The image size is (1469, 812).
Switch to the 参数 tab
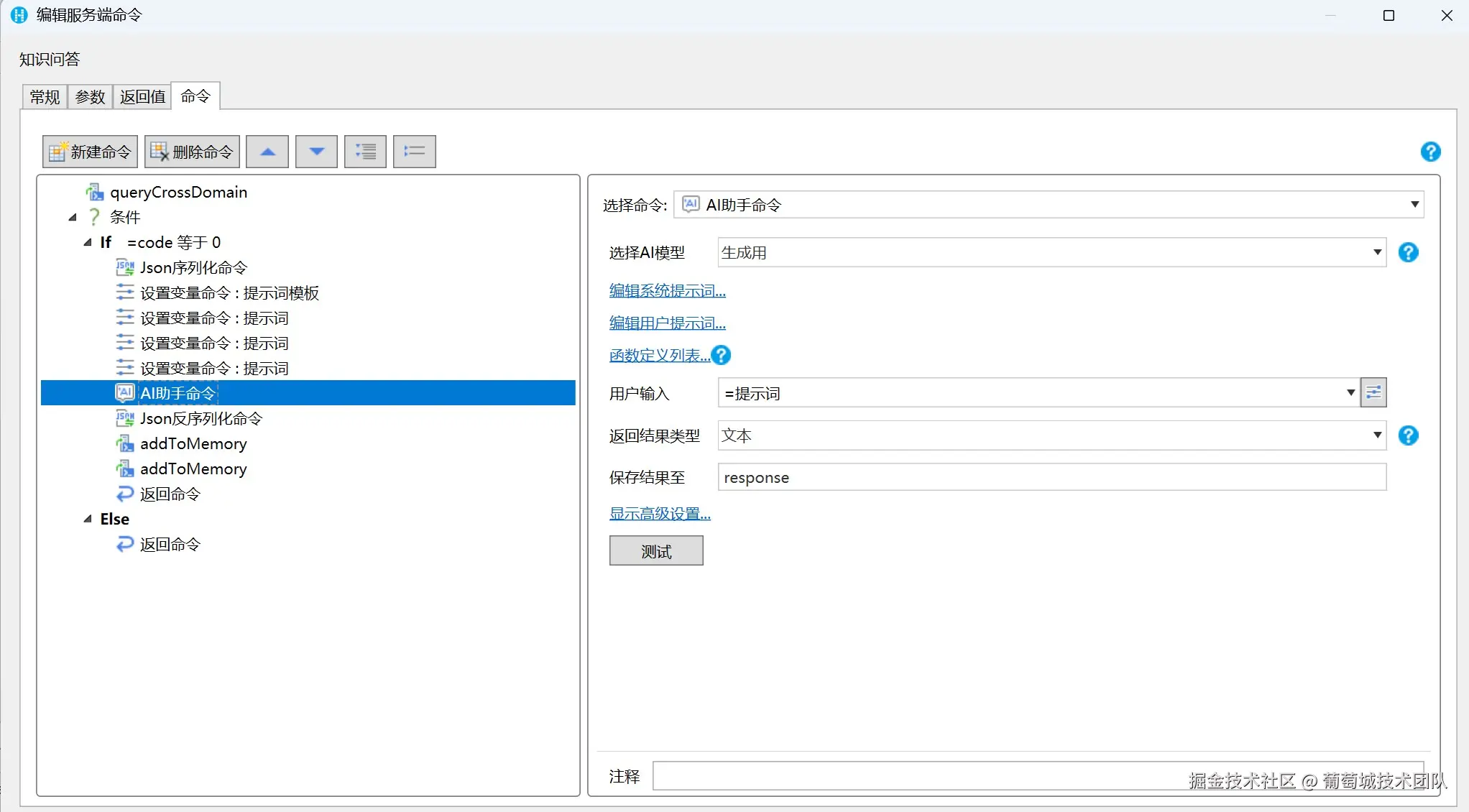(x=90, y=97)
